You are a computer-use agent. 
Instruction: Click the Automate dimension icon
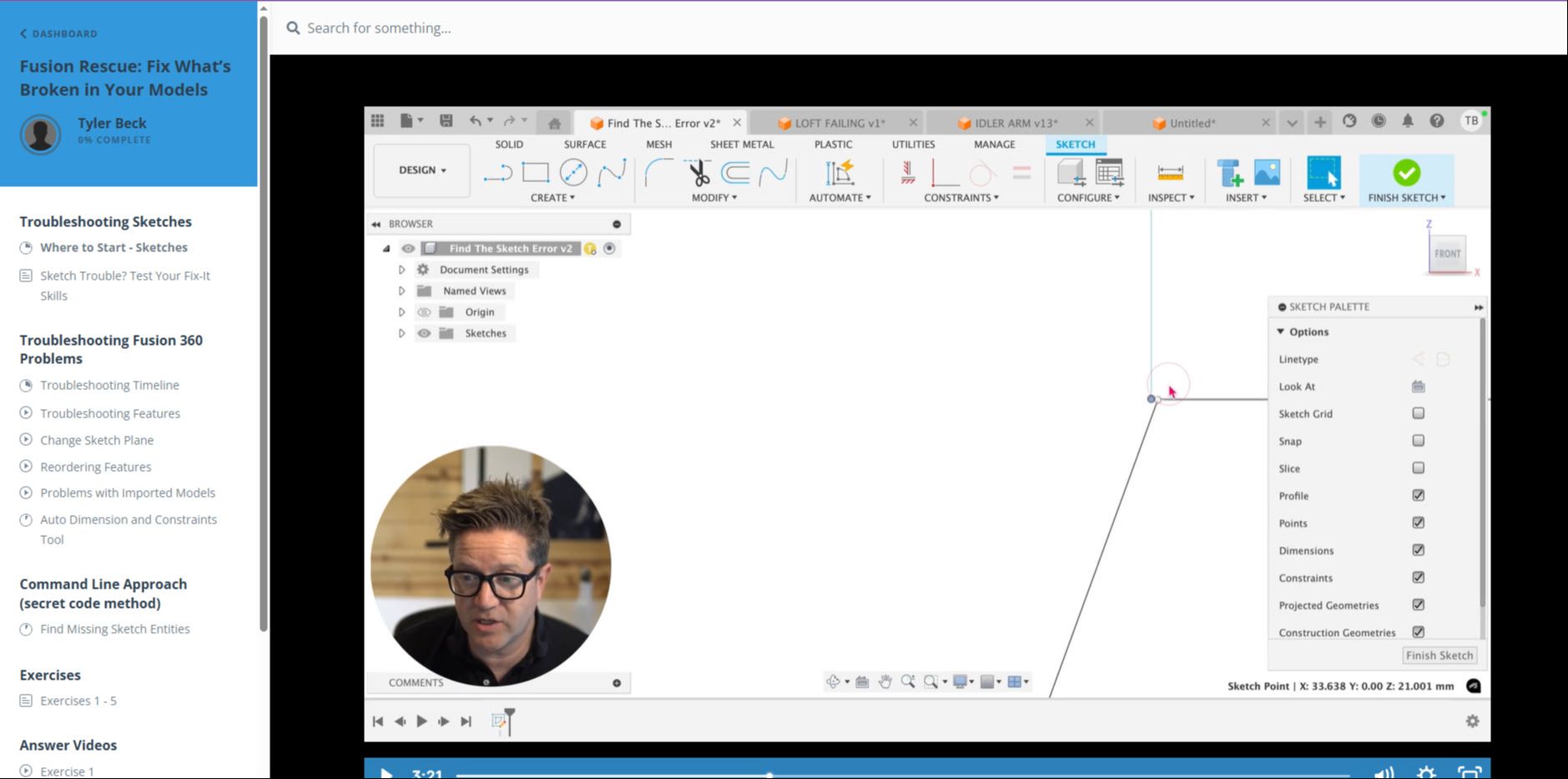pyautogui.click(x=839, y=173)
